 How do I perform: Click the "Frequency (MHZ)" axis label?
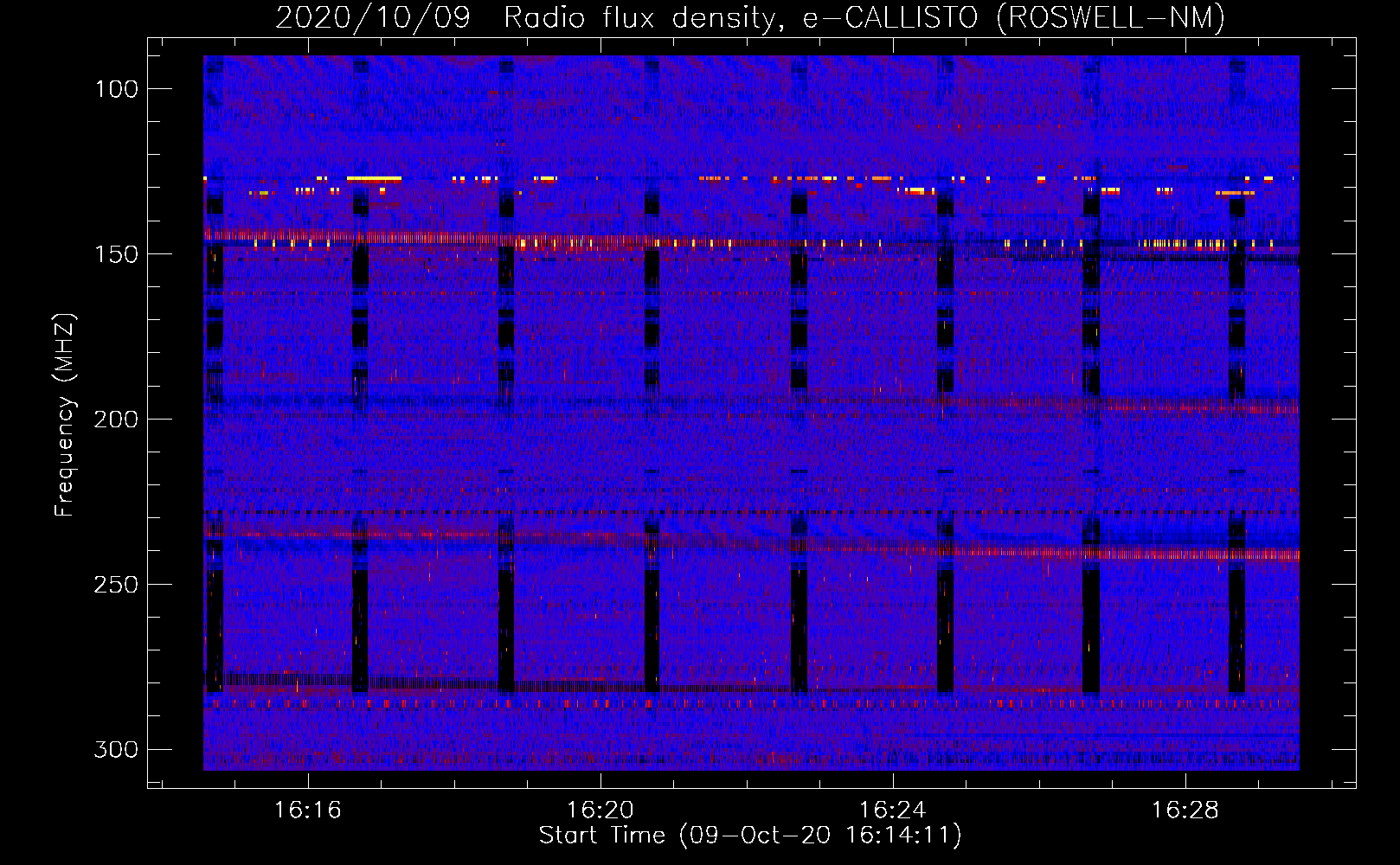pyautogui.click(x=65, y=414)
